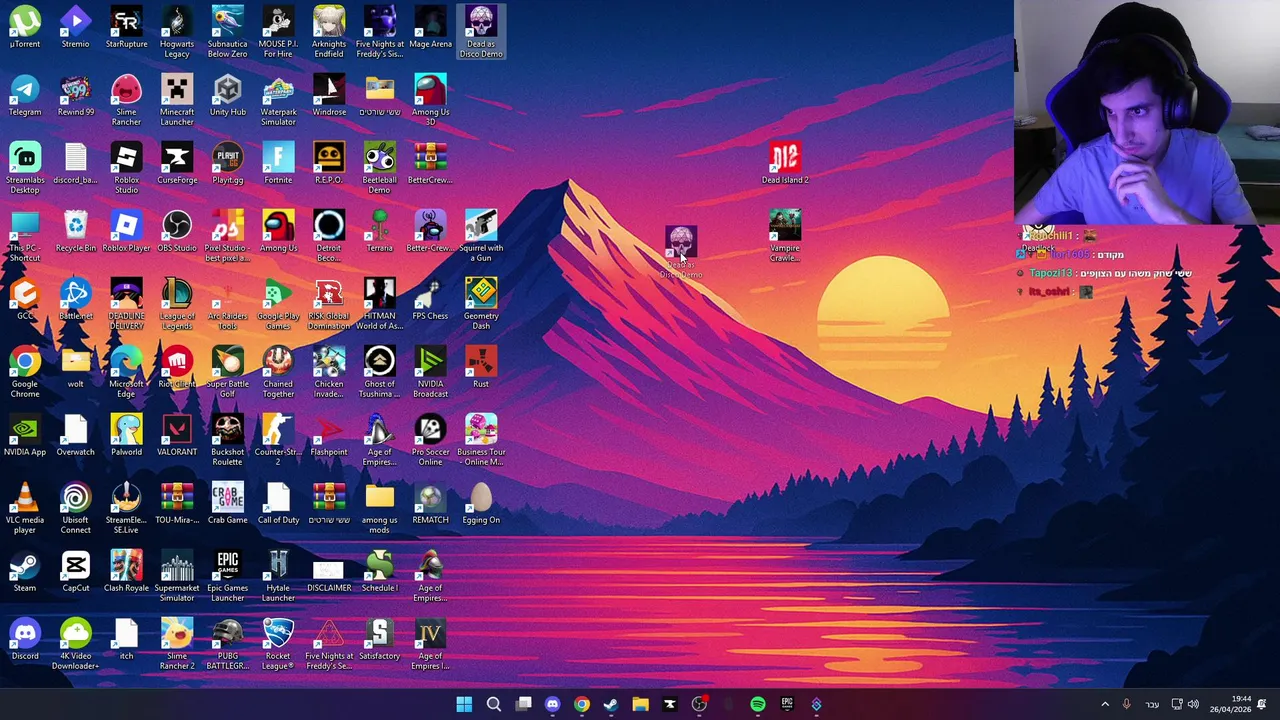
Task: Open the Telegram desktop icon
Action: pyautogui.click(x=25, y=96)
